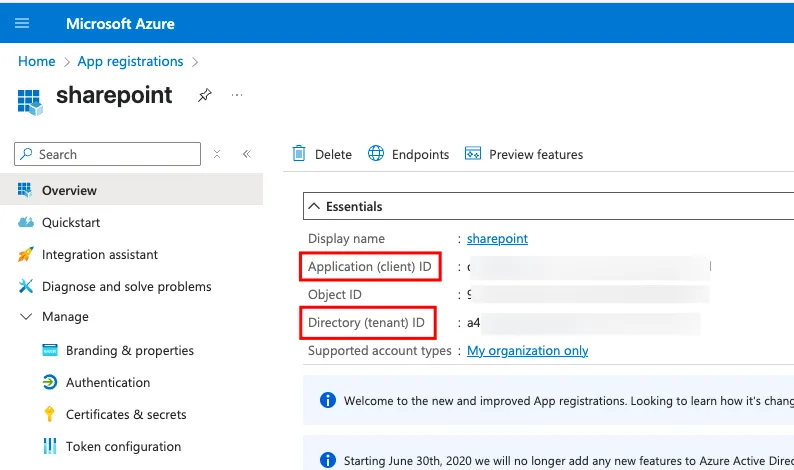This screenshot has height=470, width=794.
Task: Go to Authentication settings
Action: tap(107, 382)
